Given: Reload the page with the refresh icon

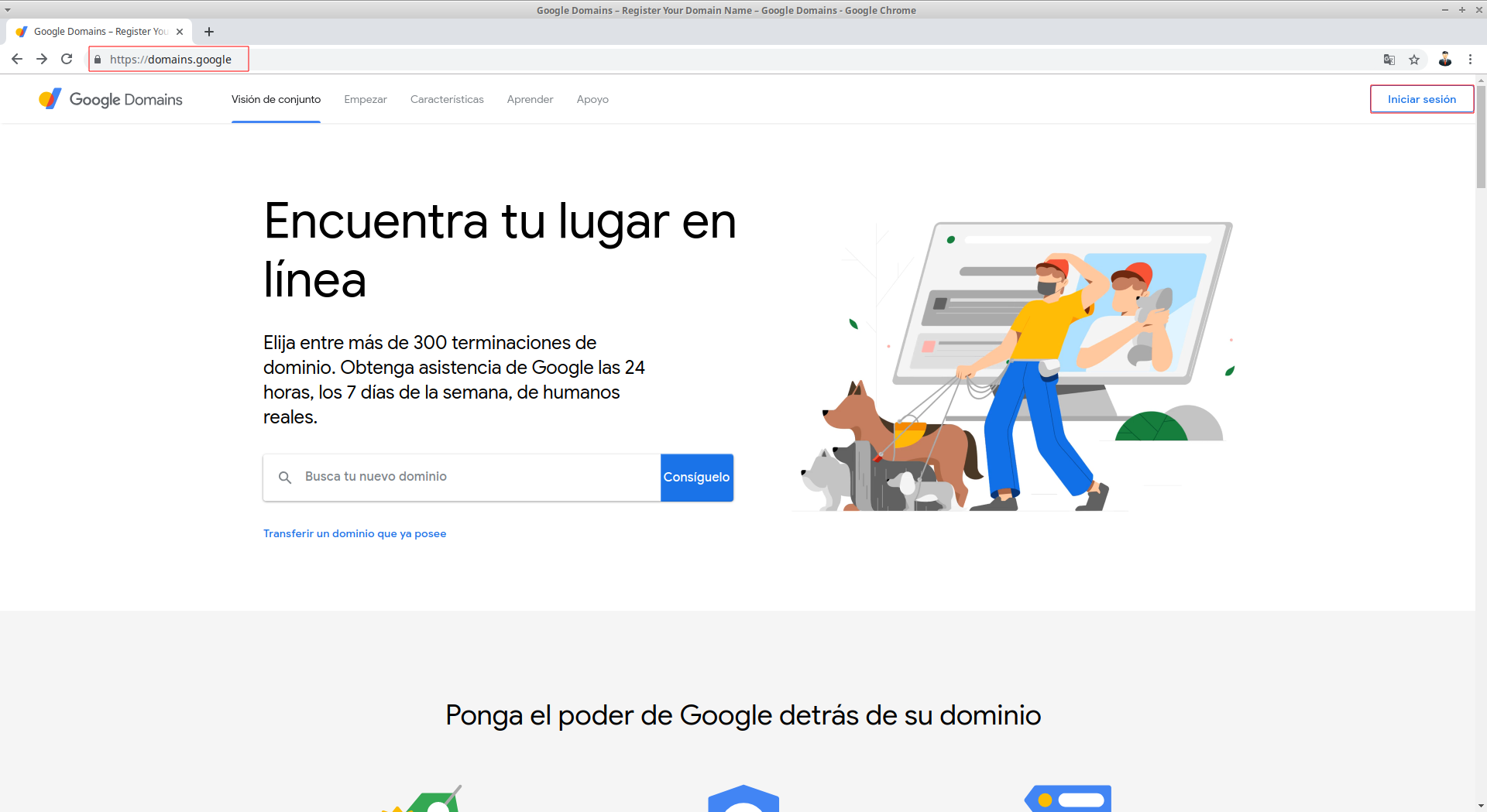Looking at the screenshot, I should pos(67,59).
